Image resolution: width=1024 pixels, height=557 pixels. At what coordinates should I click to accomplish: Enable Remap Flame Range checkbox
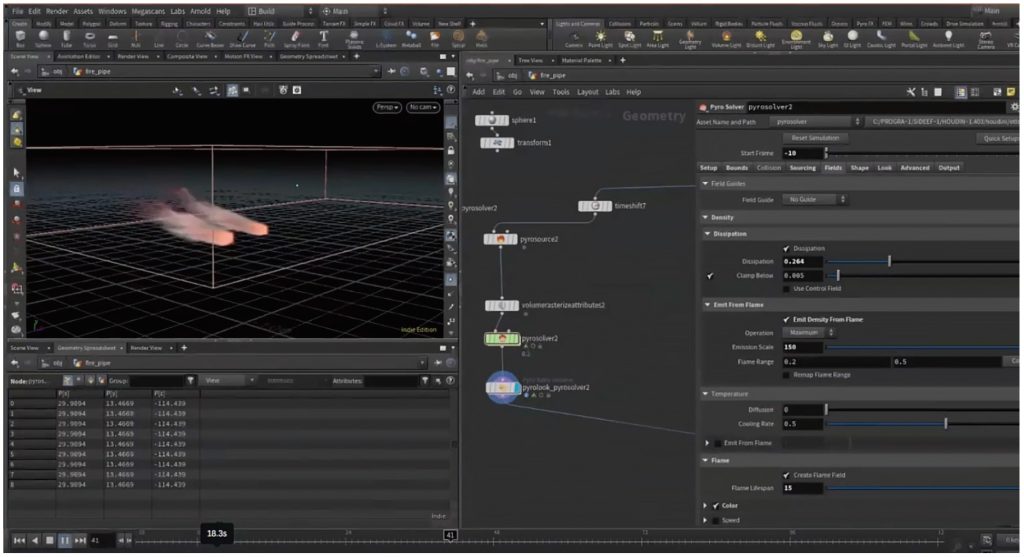(x=786, y=375)
